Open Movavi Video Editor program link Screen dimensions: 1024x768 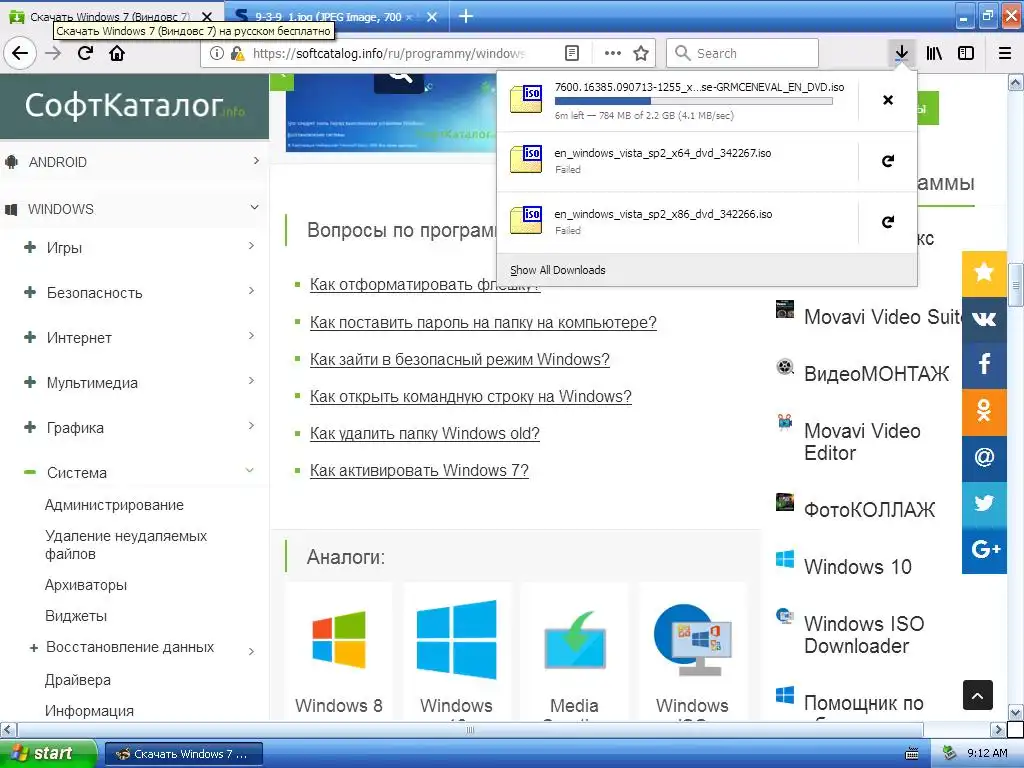[862, 441]
